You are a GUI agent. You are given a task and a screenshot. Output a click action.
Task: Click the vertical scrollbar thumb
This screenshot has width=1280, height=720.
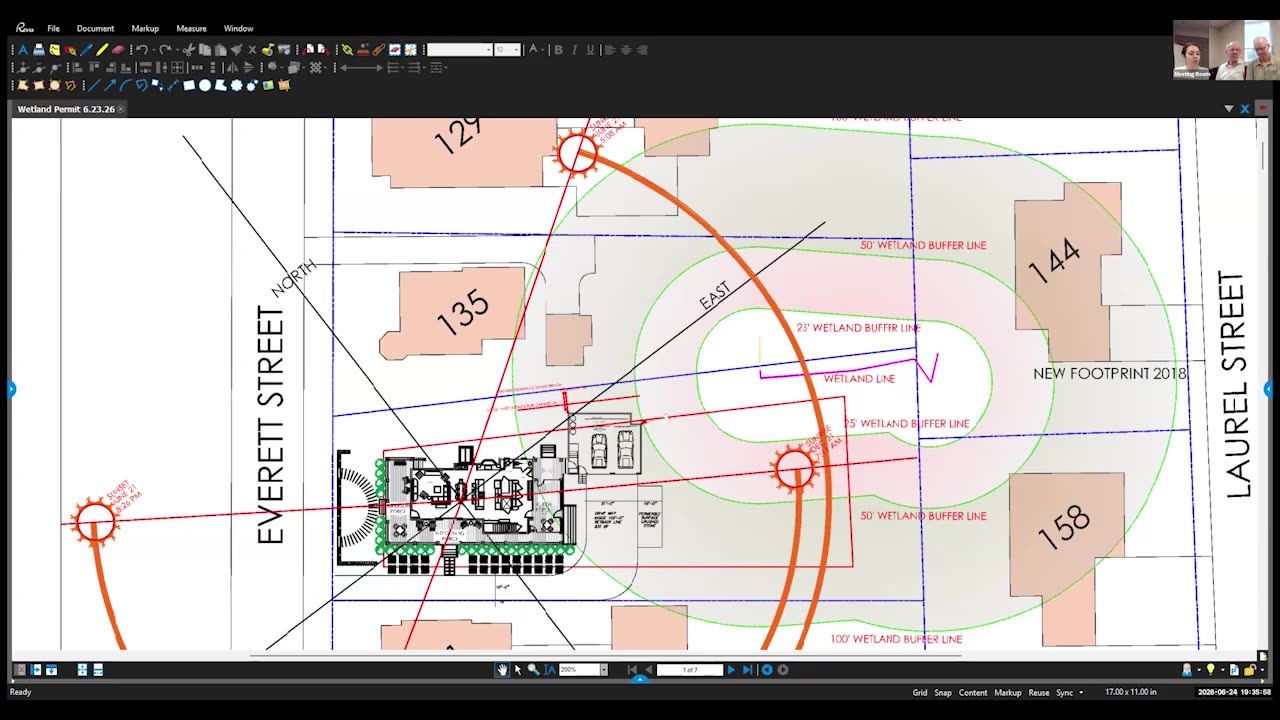coord(1262,155)
